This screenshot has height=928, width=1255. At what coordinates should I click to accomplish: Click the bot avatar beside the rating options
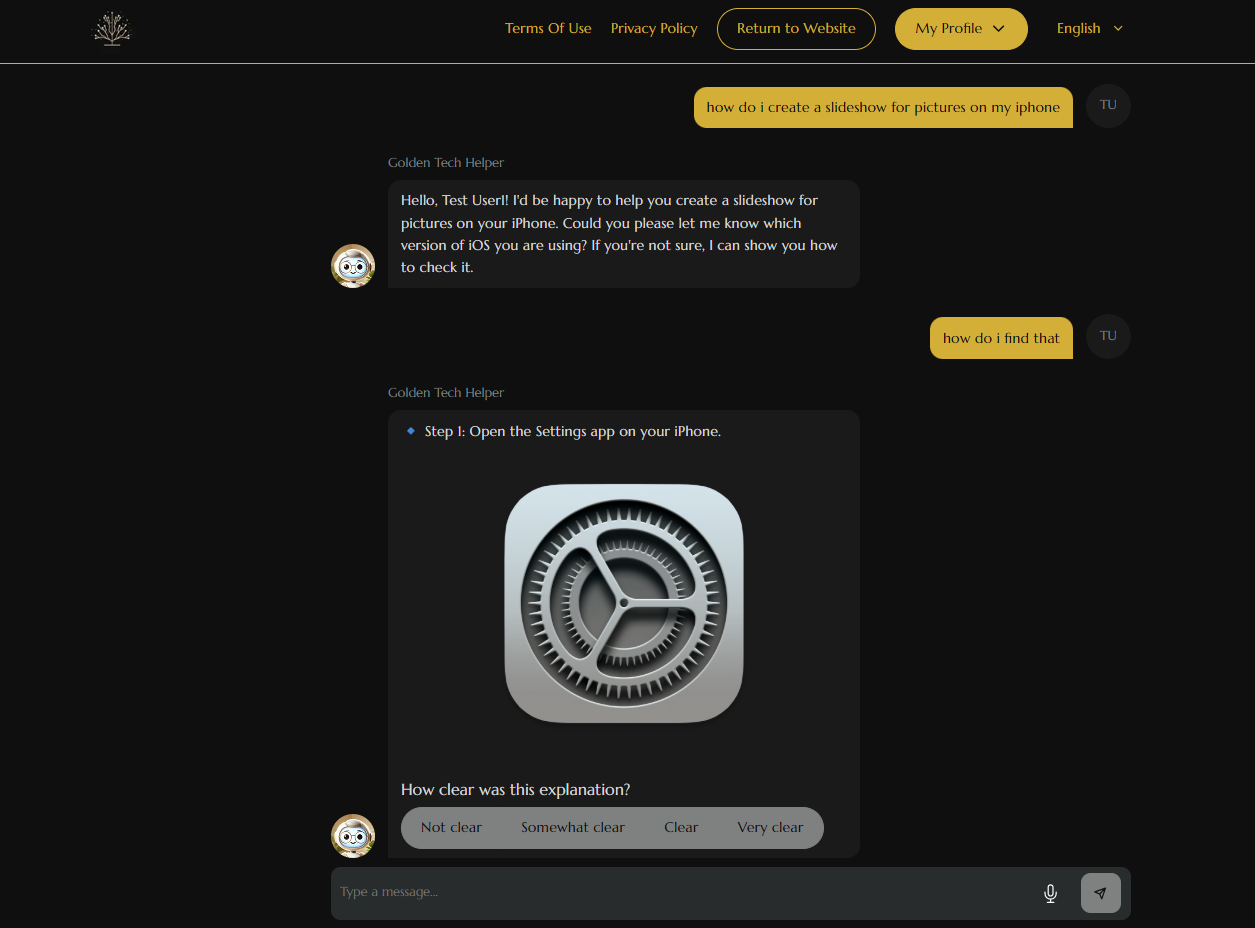click(x=353, y=836)
